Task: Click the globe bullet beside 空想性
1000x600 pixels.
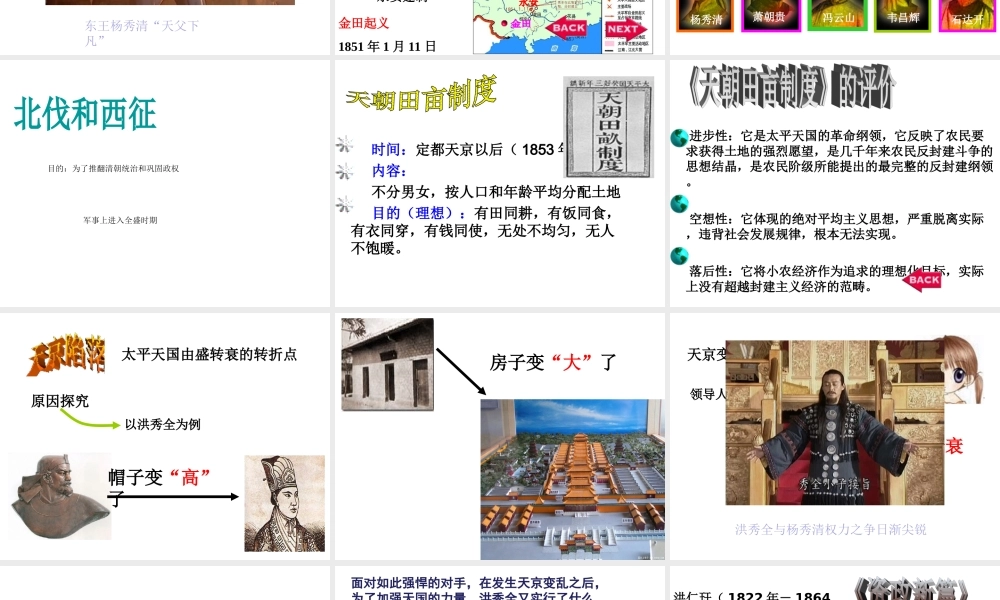Action: 679,203
